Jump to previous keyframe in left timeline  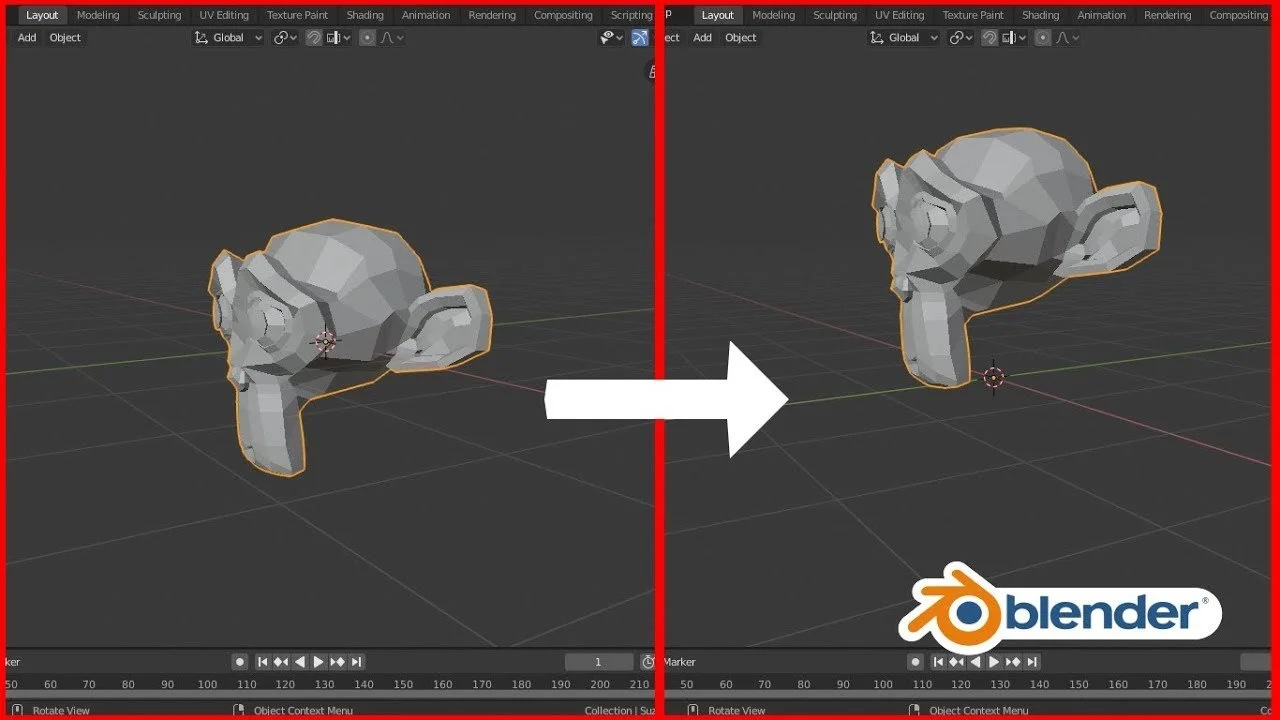coord(281,662)
